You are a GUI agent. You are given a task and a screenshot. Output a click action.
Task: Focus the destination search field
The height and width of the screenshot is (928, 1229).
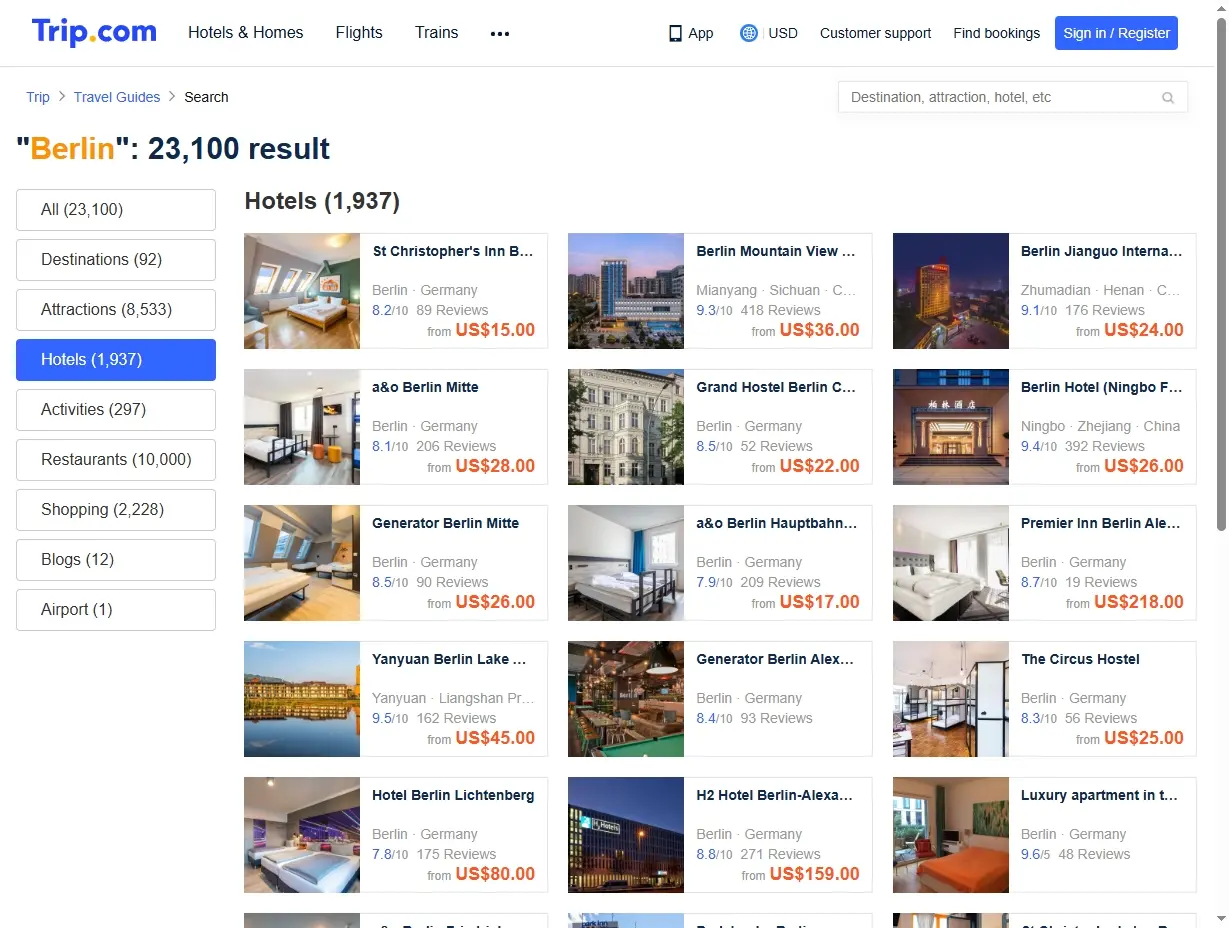pos(1013,97)
